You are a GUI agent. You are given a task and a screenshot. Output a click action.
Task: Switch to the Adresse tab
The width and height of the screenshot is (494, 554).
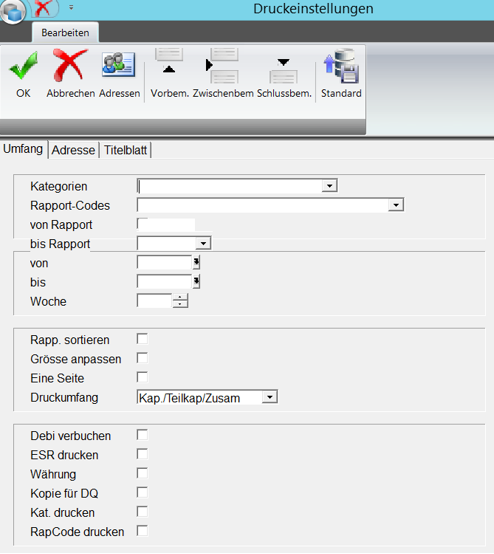coord(73,150)
